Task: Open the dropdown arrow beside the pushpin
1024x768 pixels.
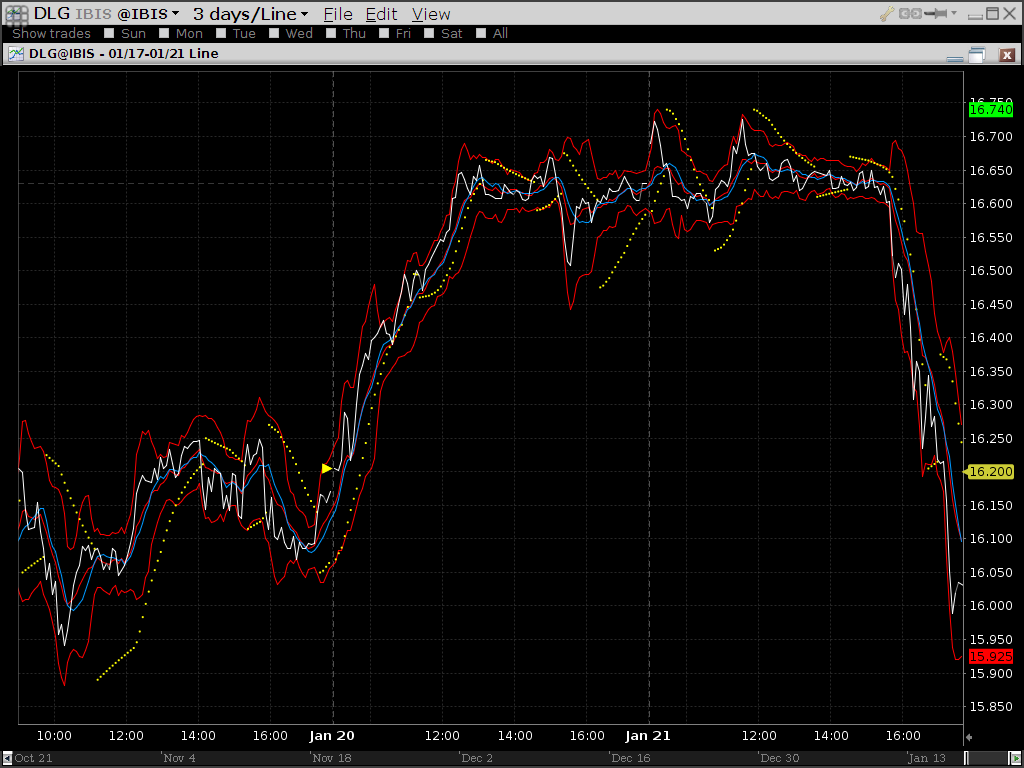Action: [954, 12]
